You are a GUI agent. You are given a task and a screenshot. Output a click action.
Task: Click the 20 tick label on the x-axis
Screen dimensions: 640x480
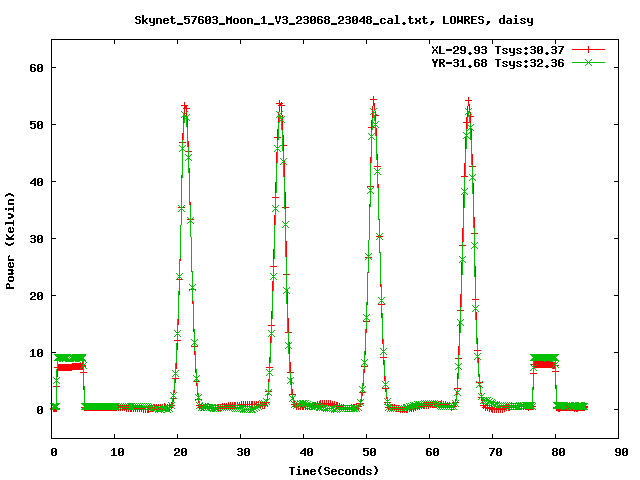coord(180,452)
